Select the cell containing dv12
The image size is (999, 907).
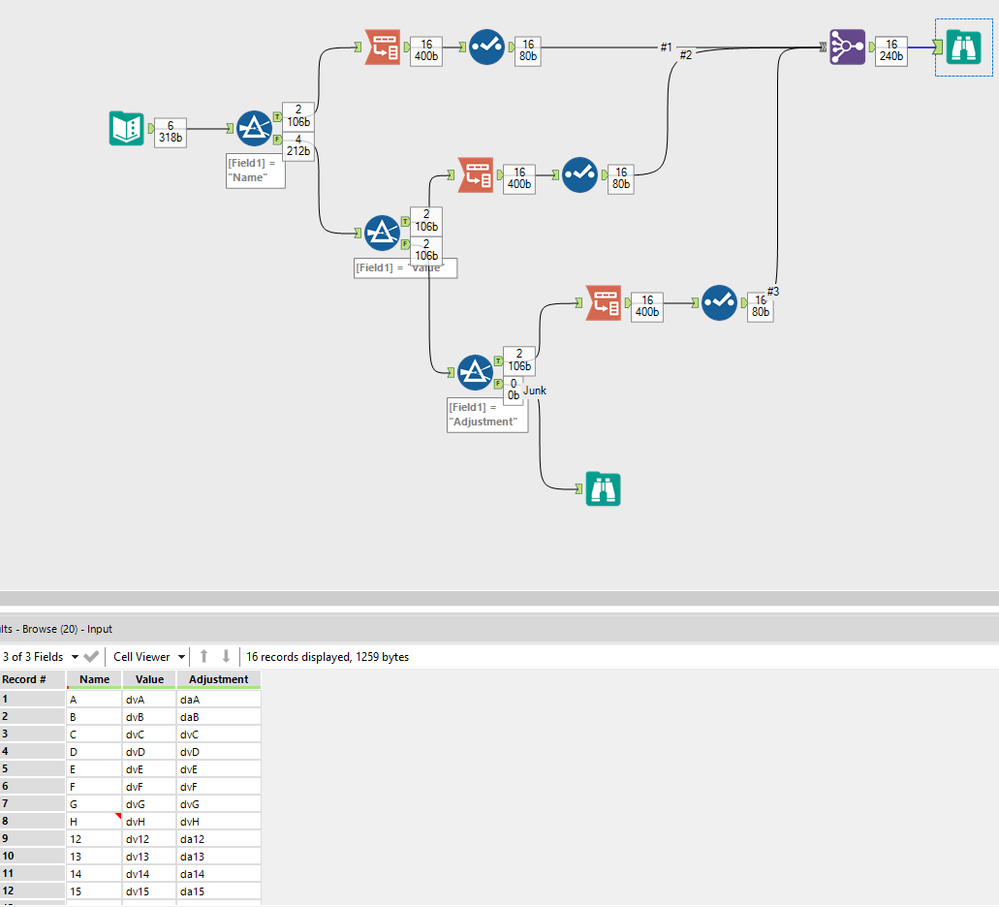point(149,839)
